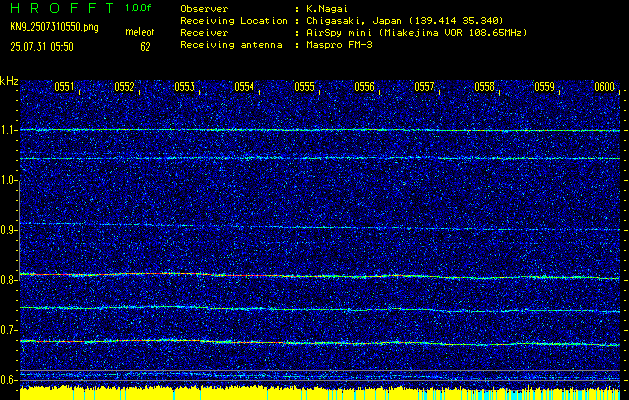This screenshot has width=629, height=400.
Task: Click the yellow signal level bar graph
Action: click(320, 393)
